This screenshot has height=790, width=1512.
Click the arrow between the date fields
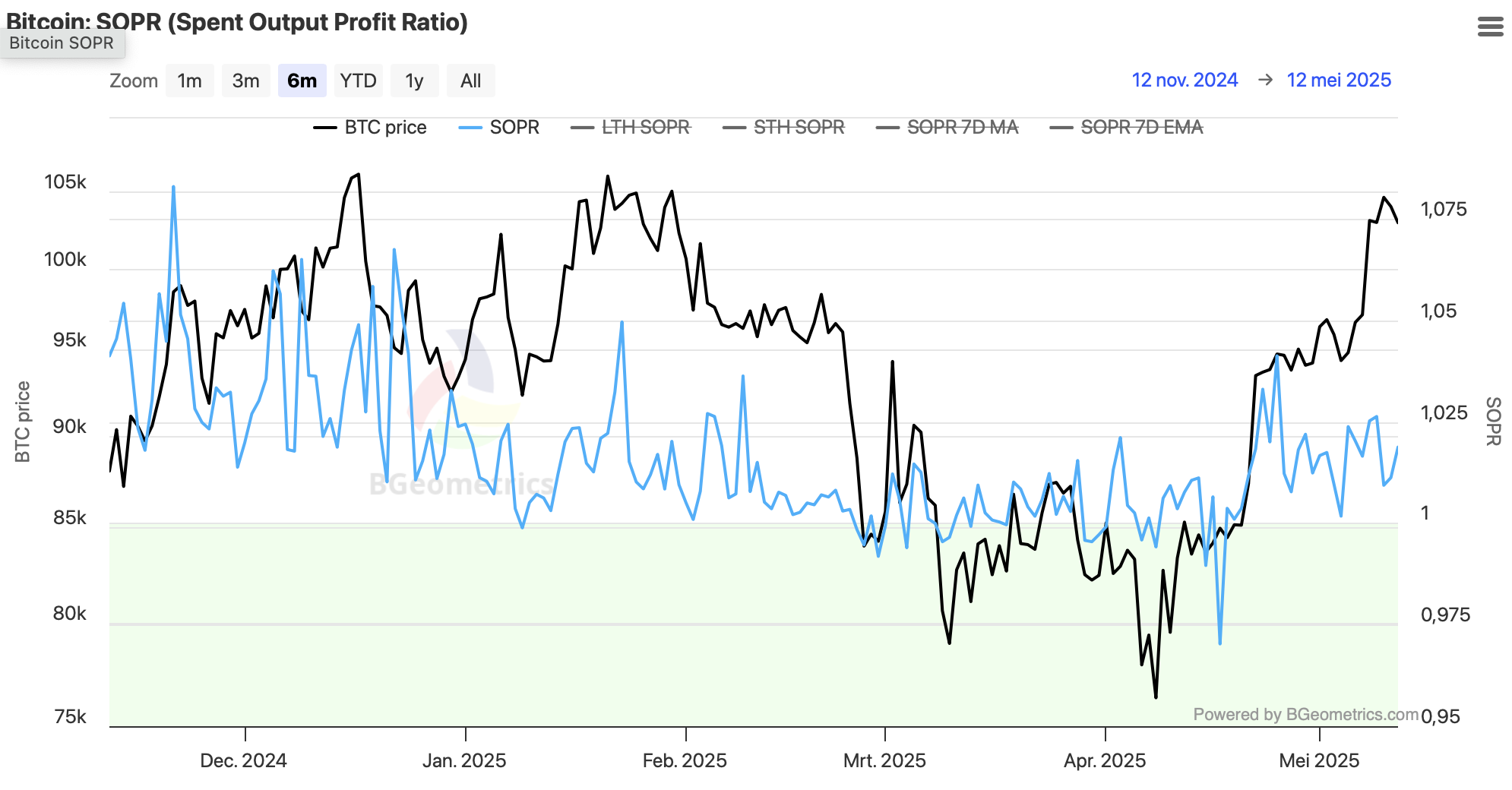1264,80
